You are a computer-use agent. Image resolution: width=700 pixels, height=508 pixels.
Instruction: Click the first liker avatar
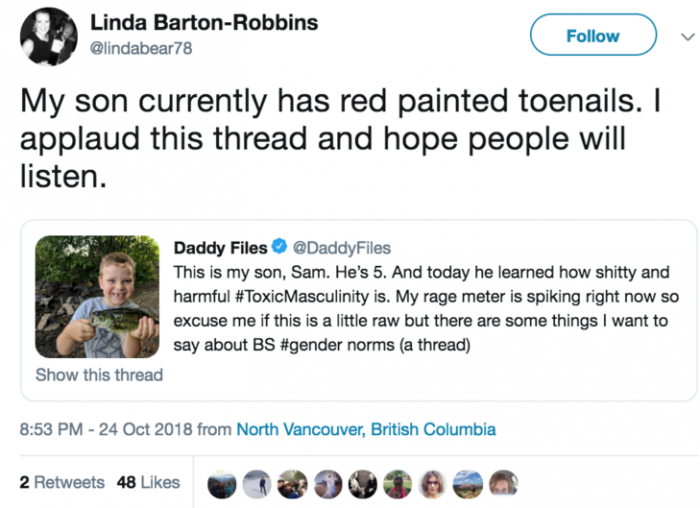[222, 484]
